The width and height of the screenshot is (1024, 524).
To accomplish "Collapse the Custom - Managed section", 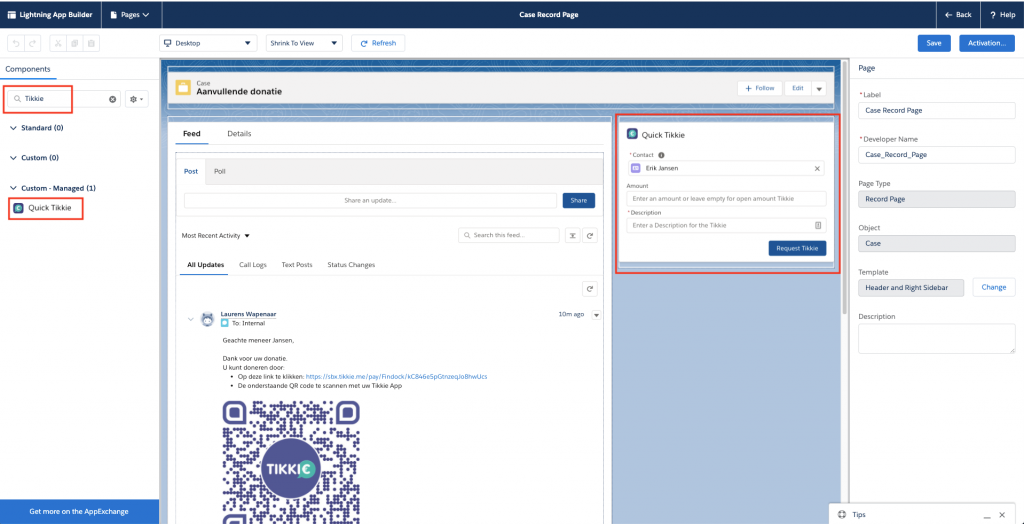I will click(x=13, y=188).
